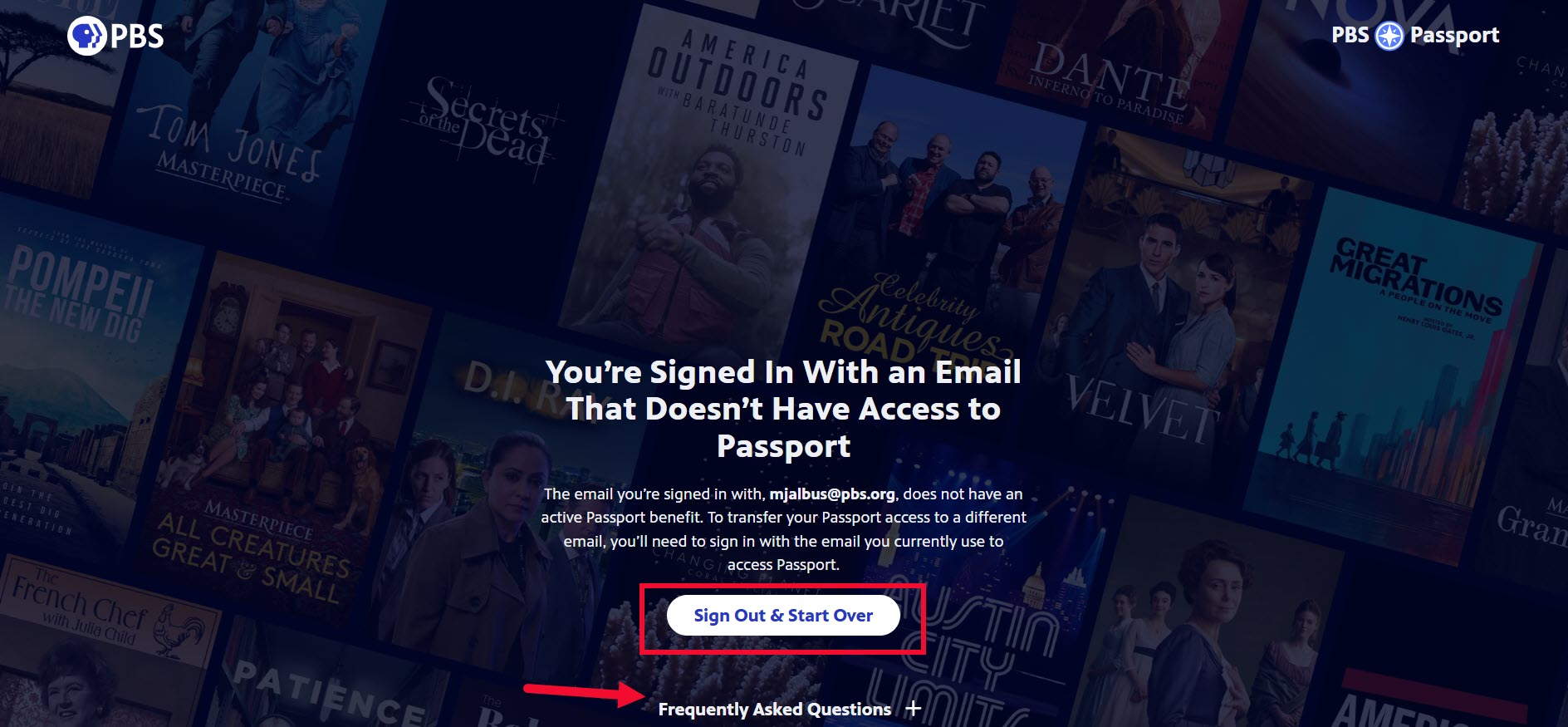Screen dimensions: 1568x727
Task: Click the Signed In With an Email heading
Action: point(783,409)
